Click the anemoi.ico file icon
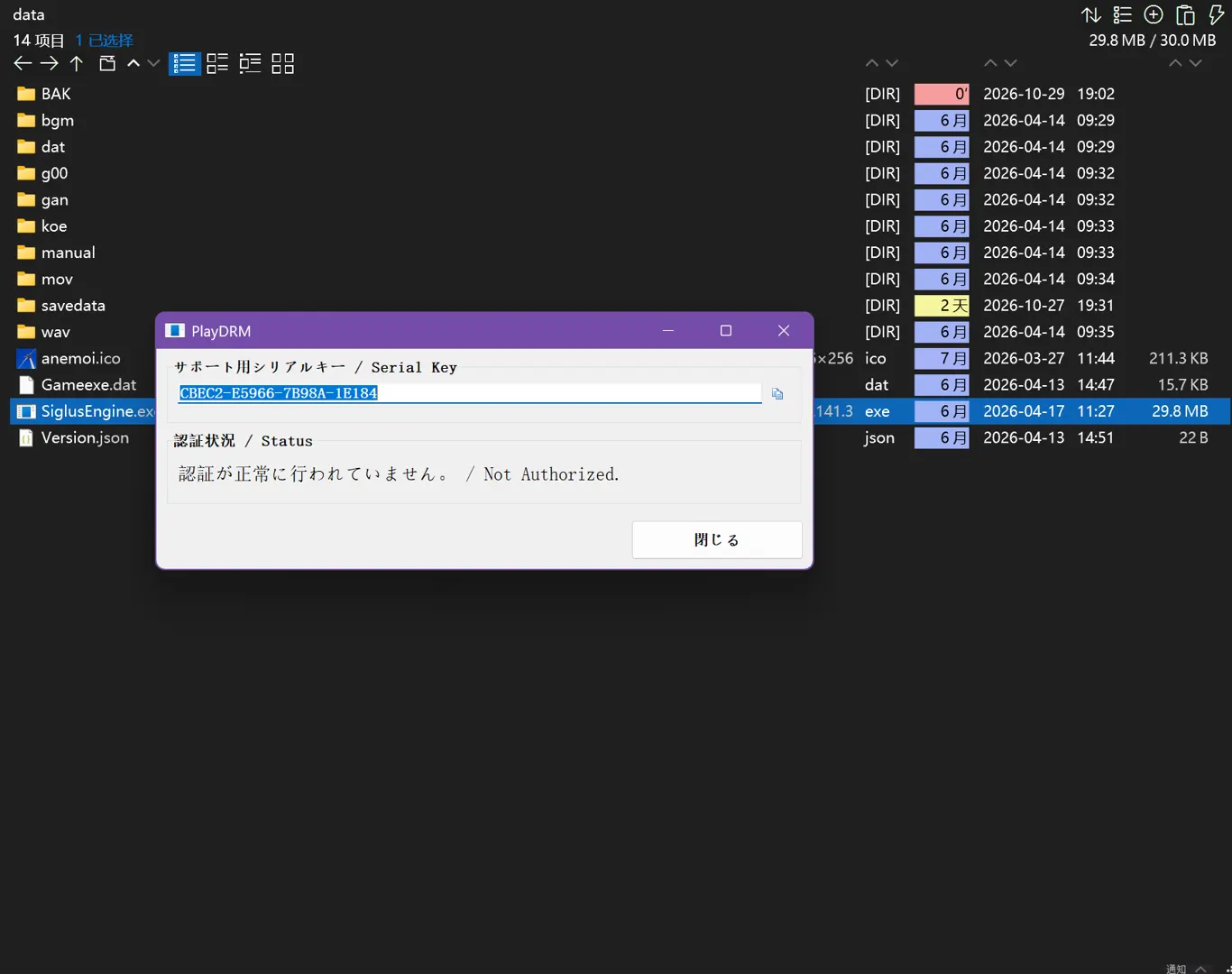Viewport: 1232px width, 974px height. pos(26,359)
